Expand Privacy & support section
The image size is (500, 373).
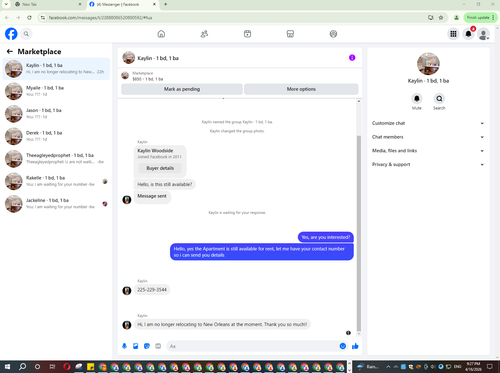coord(428,164)
